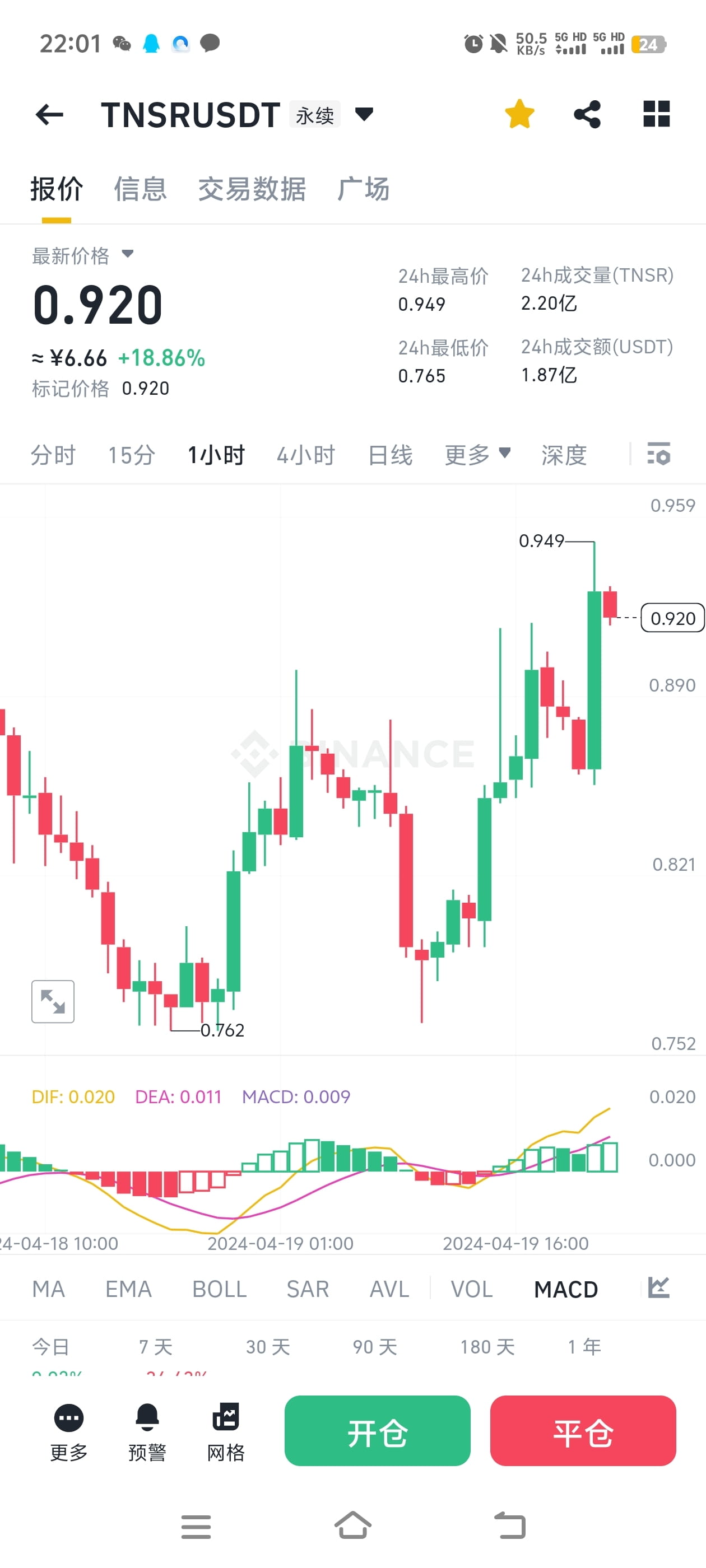Viewport: 706px width, 1568px height.
Task: Open the 更多 timeframe dropdown
Action: pyautogui.click(x=477, y=455)
